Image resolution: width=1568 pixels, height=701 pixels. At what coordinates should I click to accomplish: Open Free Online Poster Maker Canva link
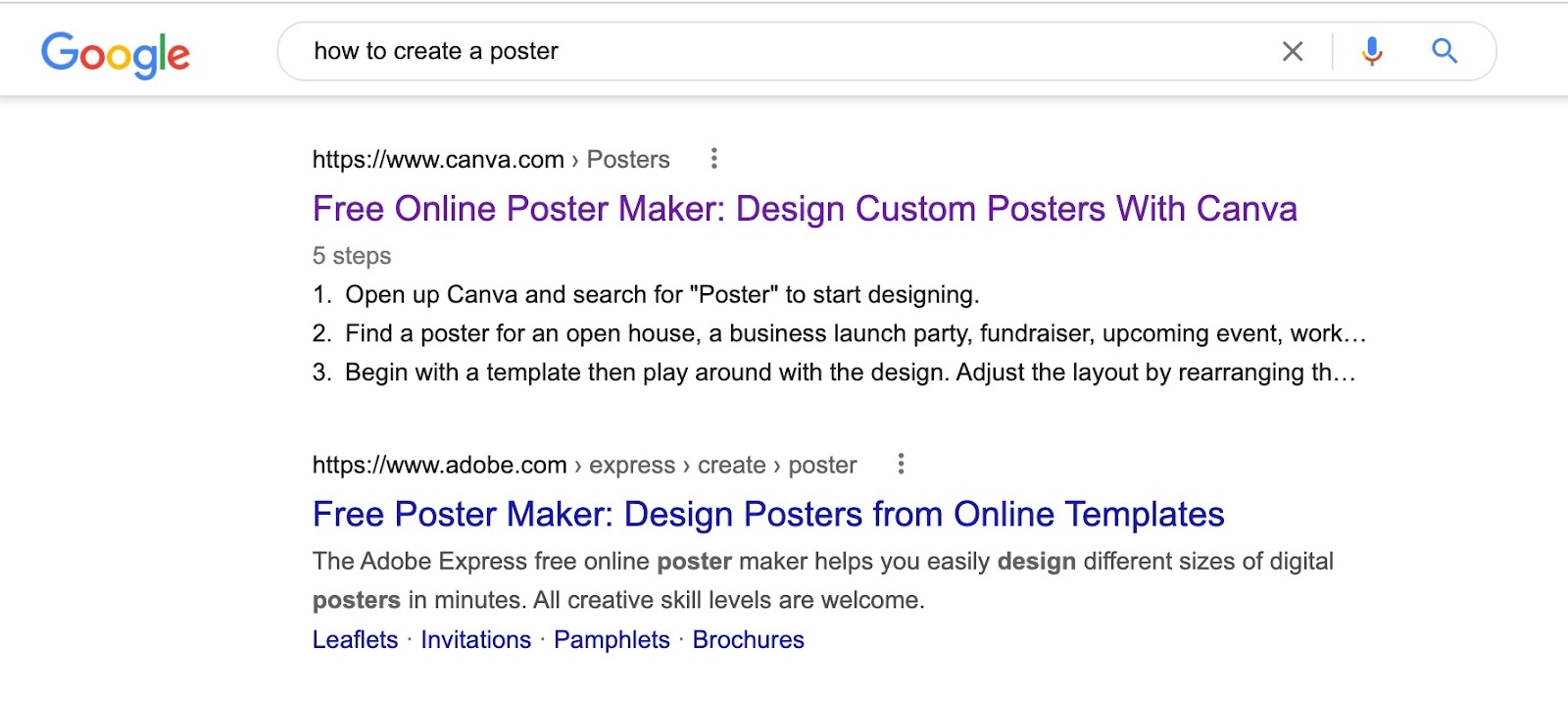(x=805, y=209)
